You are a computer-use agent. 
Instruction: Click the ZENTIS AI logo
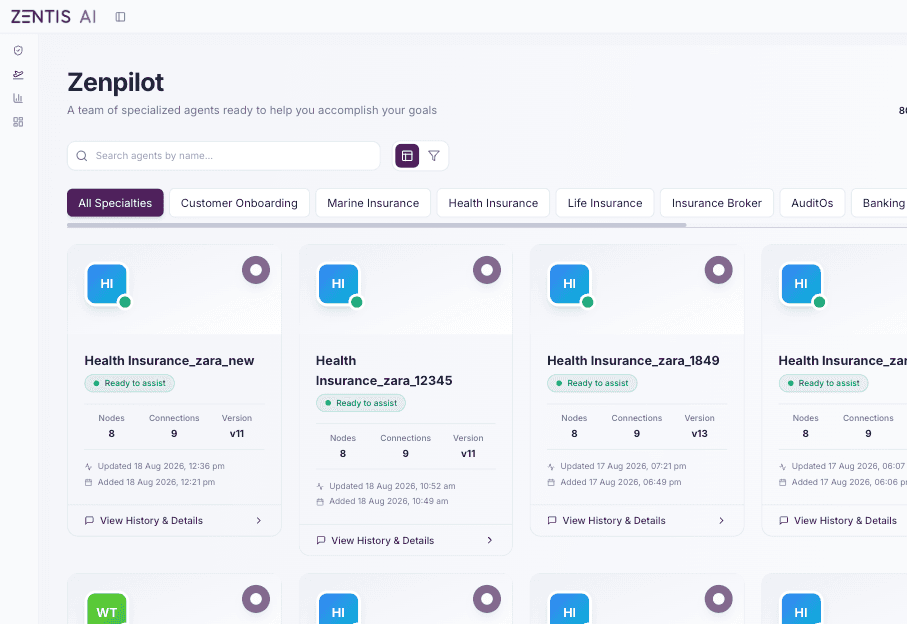coord(53,17)
